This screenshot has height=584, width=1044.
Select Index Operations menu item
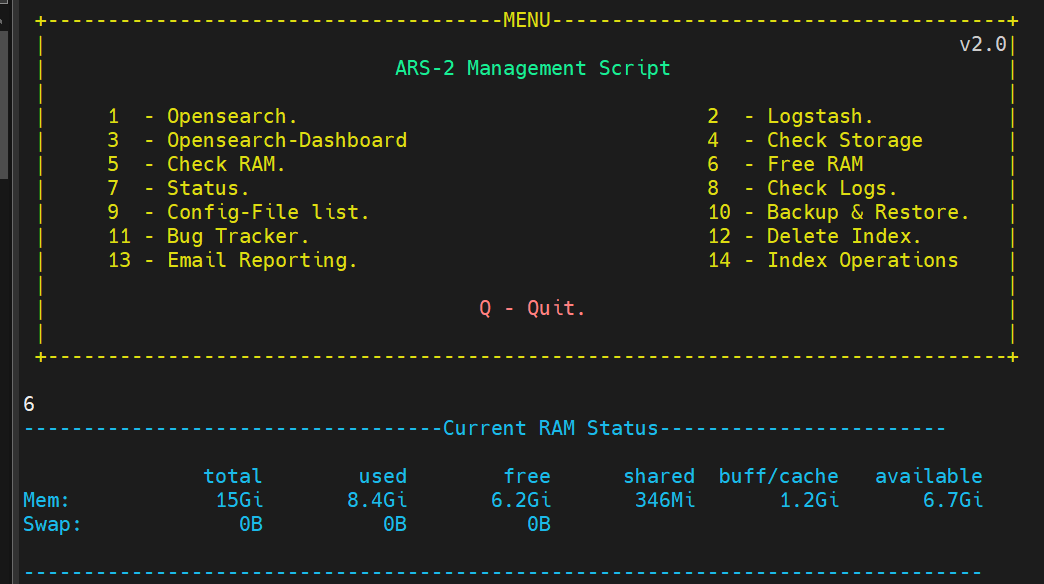pyautogui.click(x=862, y=260)
